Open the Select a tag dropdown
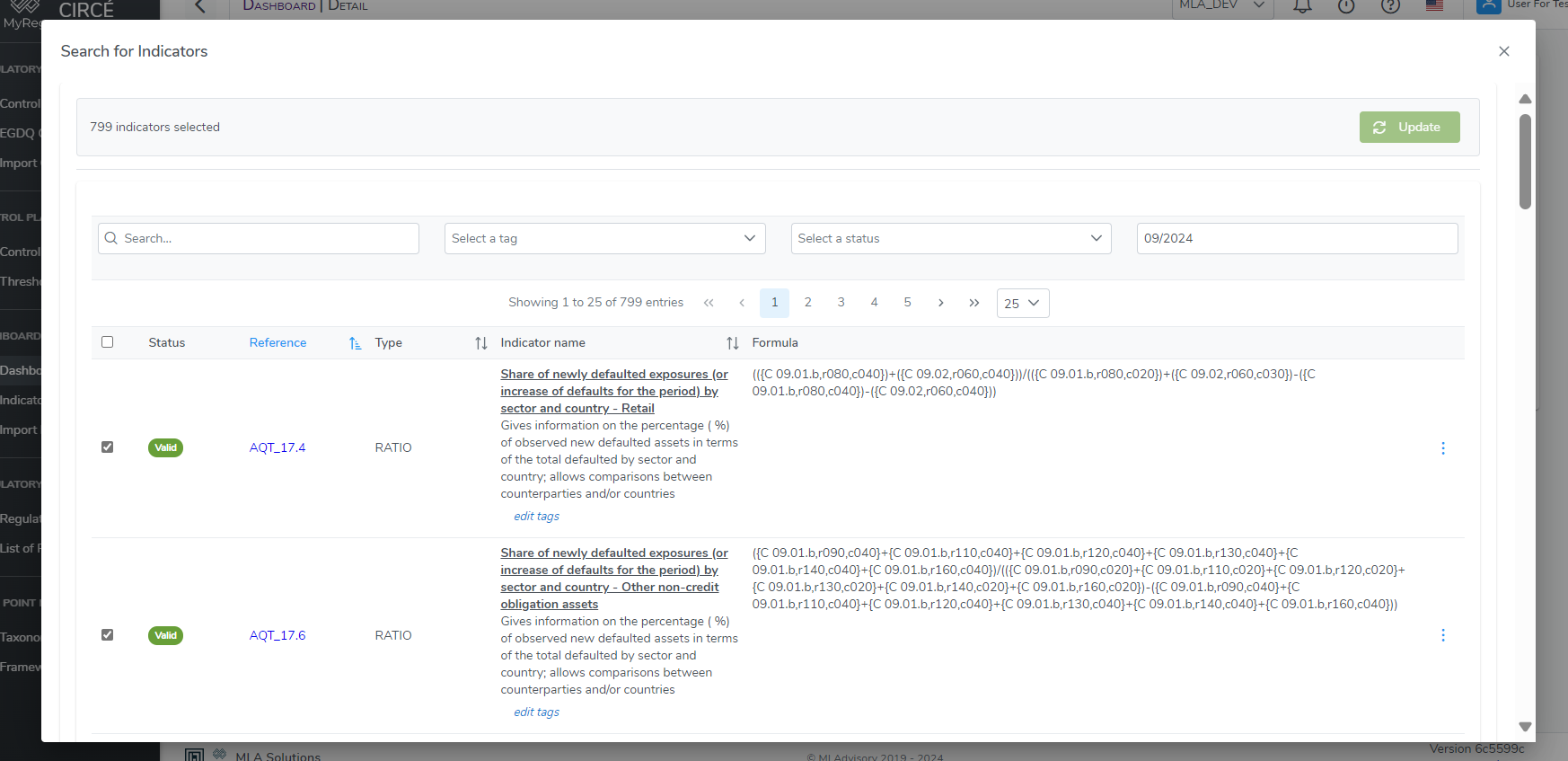 (x=604, y=238)
